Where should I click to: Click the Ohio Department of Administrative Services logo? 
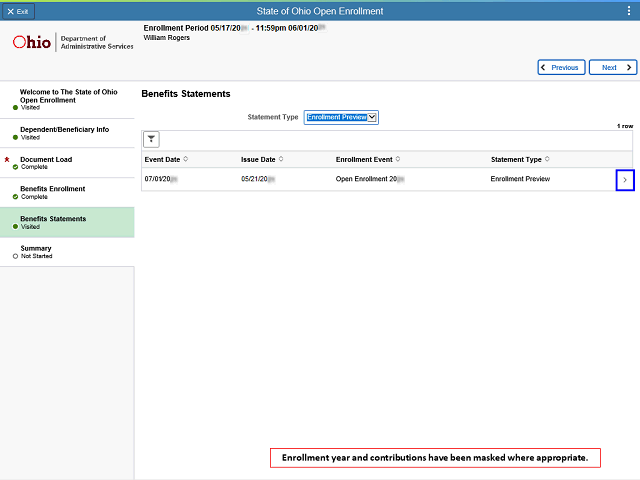(x=72, y=44)
